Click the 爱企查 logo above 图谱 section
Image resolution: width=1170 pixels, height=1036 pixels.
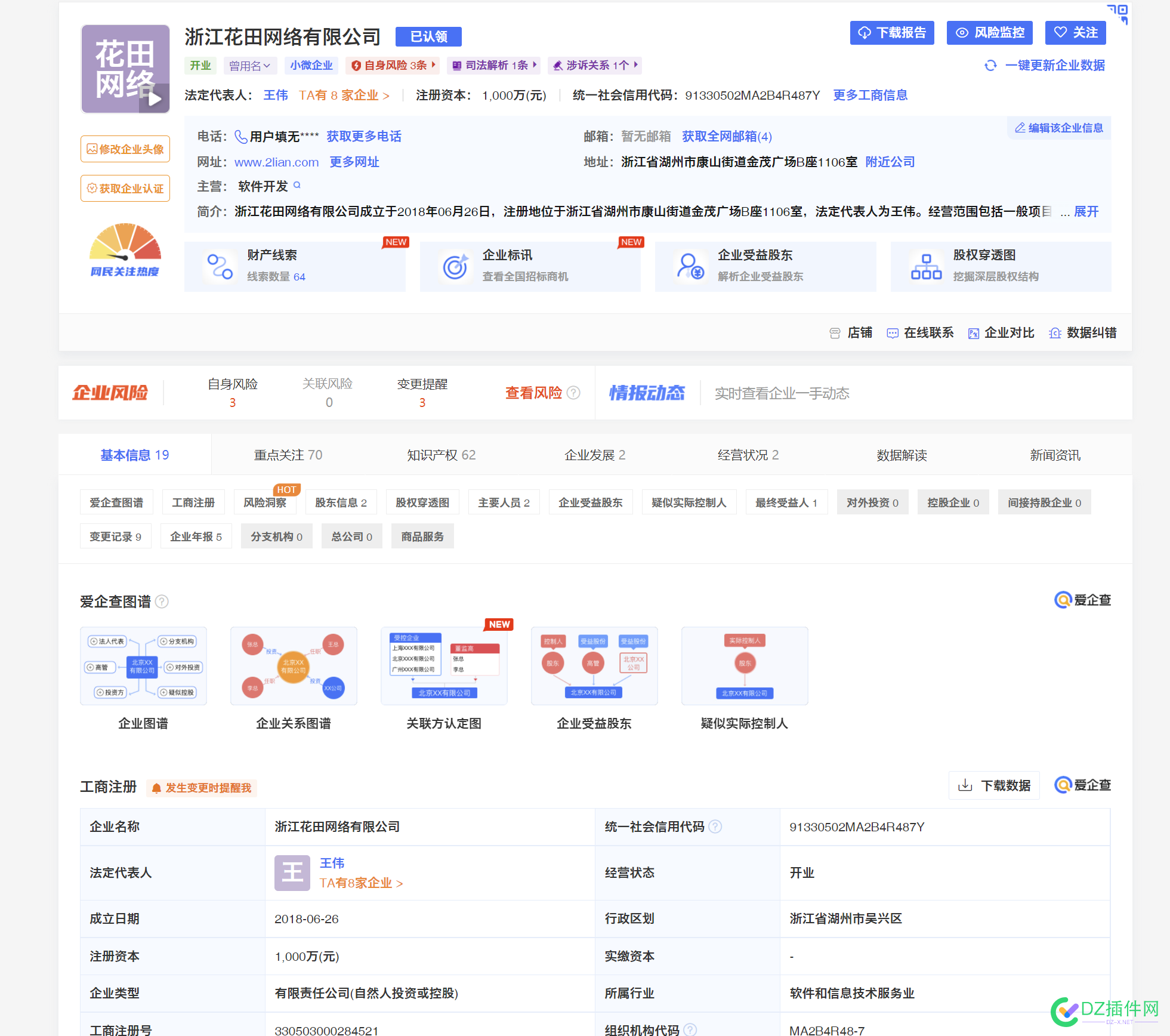tap(1082, 600)
